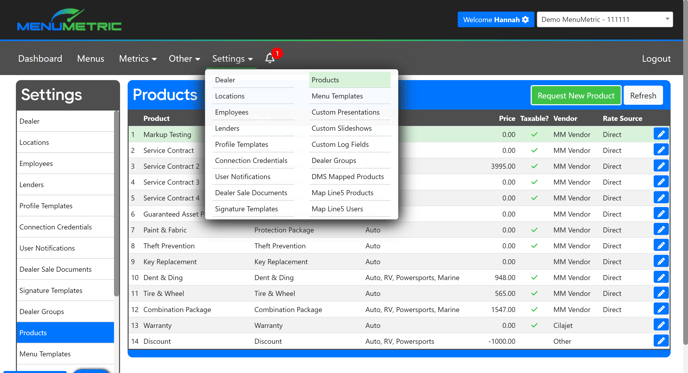Select Signature Templates in Settings dropdown
The height and width of the screenshot is (373, 688).
(x=253, y=209)
